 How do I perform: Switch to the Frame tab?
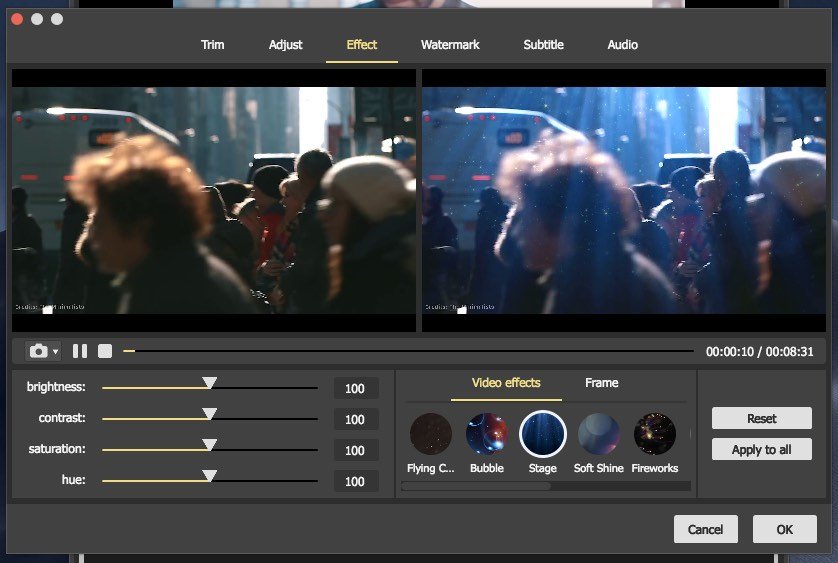tap(601, 383)
